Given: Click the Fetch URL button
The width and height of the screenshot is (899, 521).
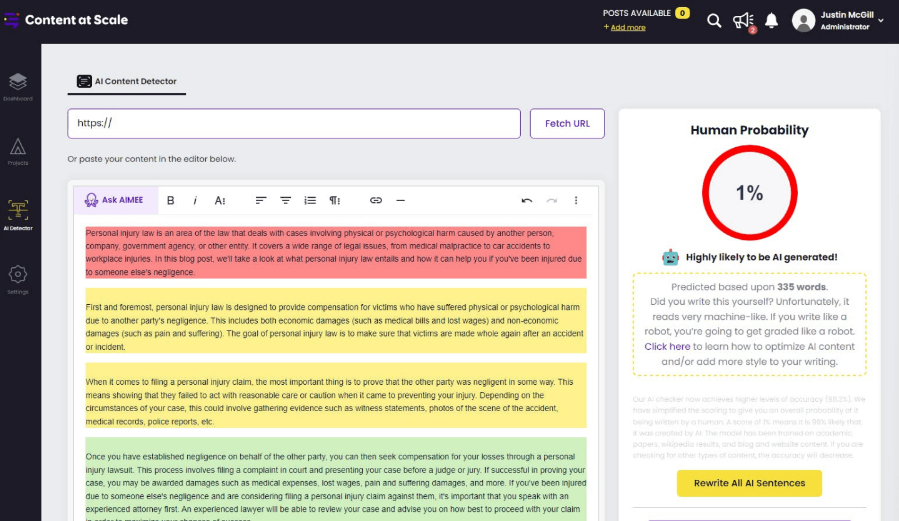Looking at the screenshot, I should 567,123.
